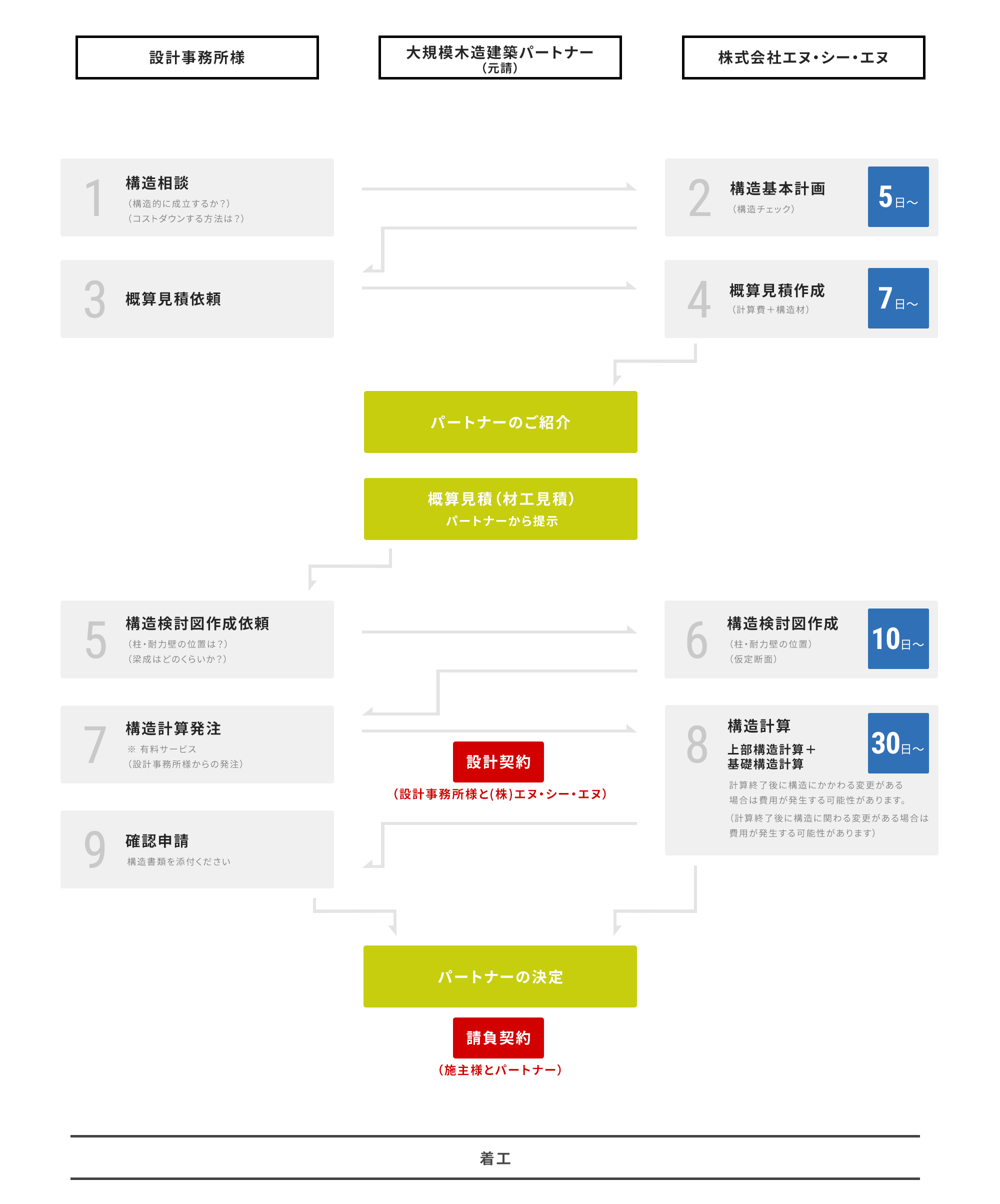Click the 7日〜 blue duration badge
1000x1204 pixels.
pos(897,298)
